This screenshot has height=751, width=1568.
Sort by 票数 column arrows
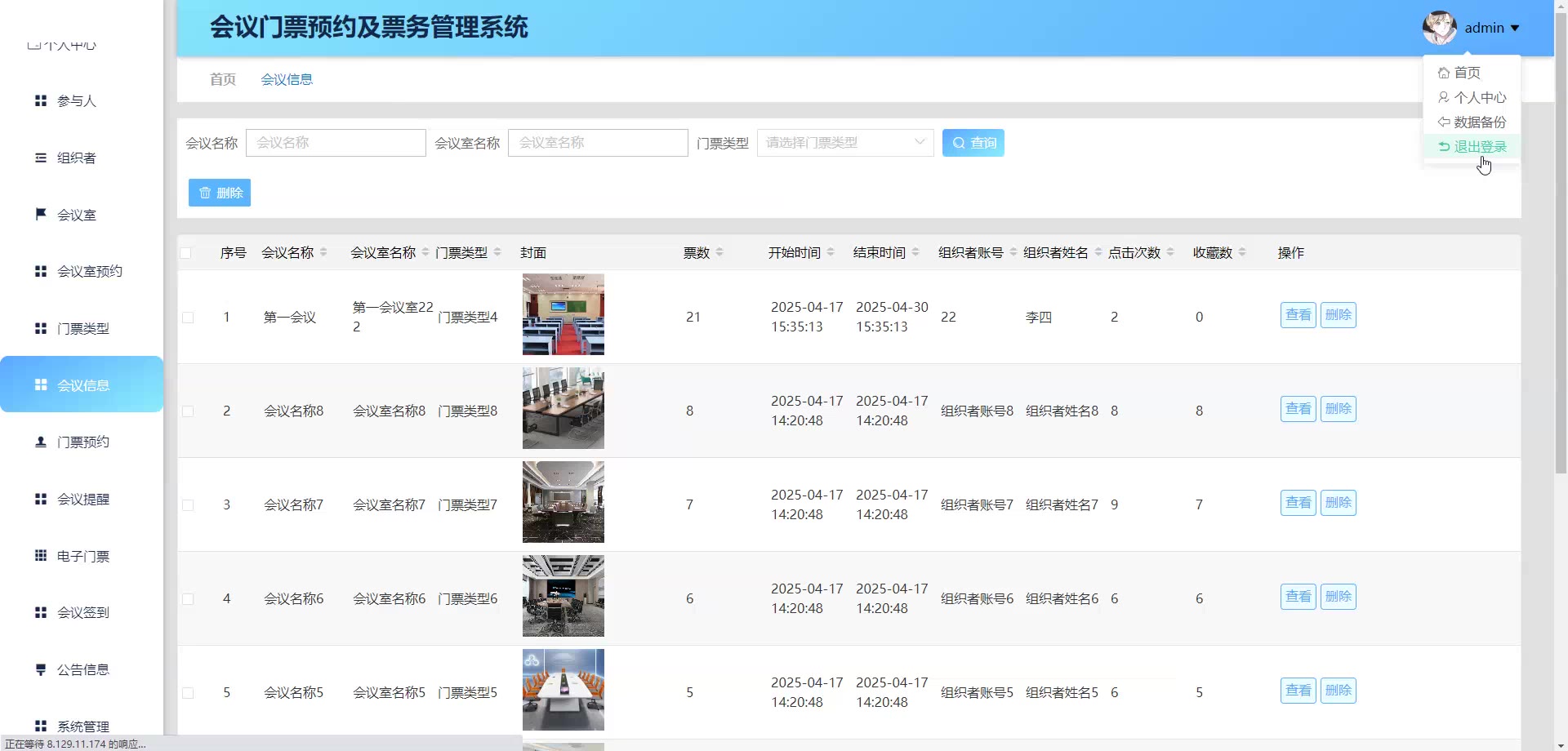tap(719, 253)
